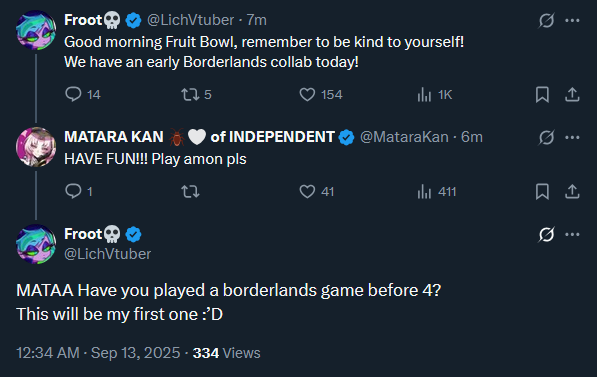The image size is (597, 377).
Task: Share Froot's first tweet
Action: (572, 94)
